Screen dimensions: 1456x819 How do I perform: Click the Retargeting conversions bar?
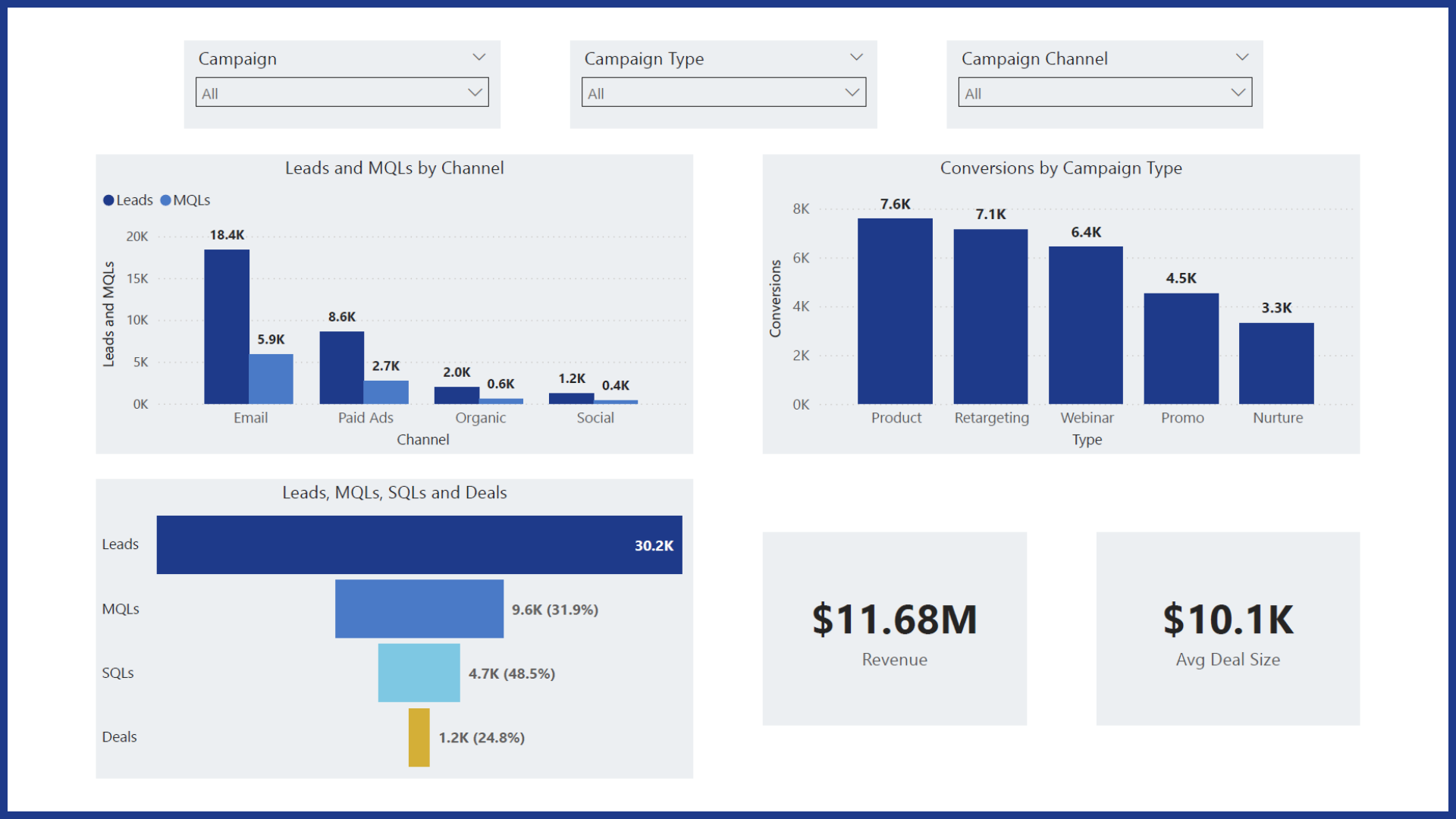pos(990,316)
